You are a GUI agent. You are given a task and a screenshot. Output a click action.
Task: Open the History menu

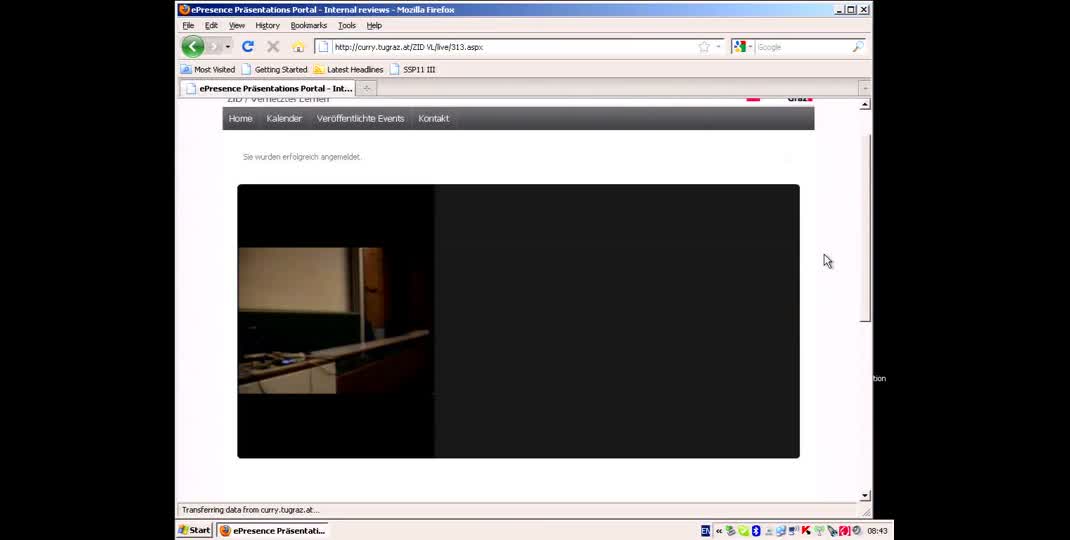[268, 25]
